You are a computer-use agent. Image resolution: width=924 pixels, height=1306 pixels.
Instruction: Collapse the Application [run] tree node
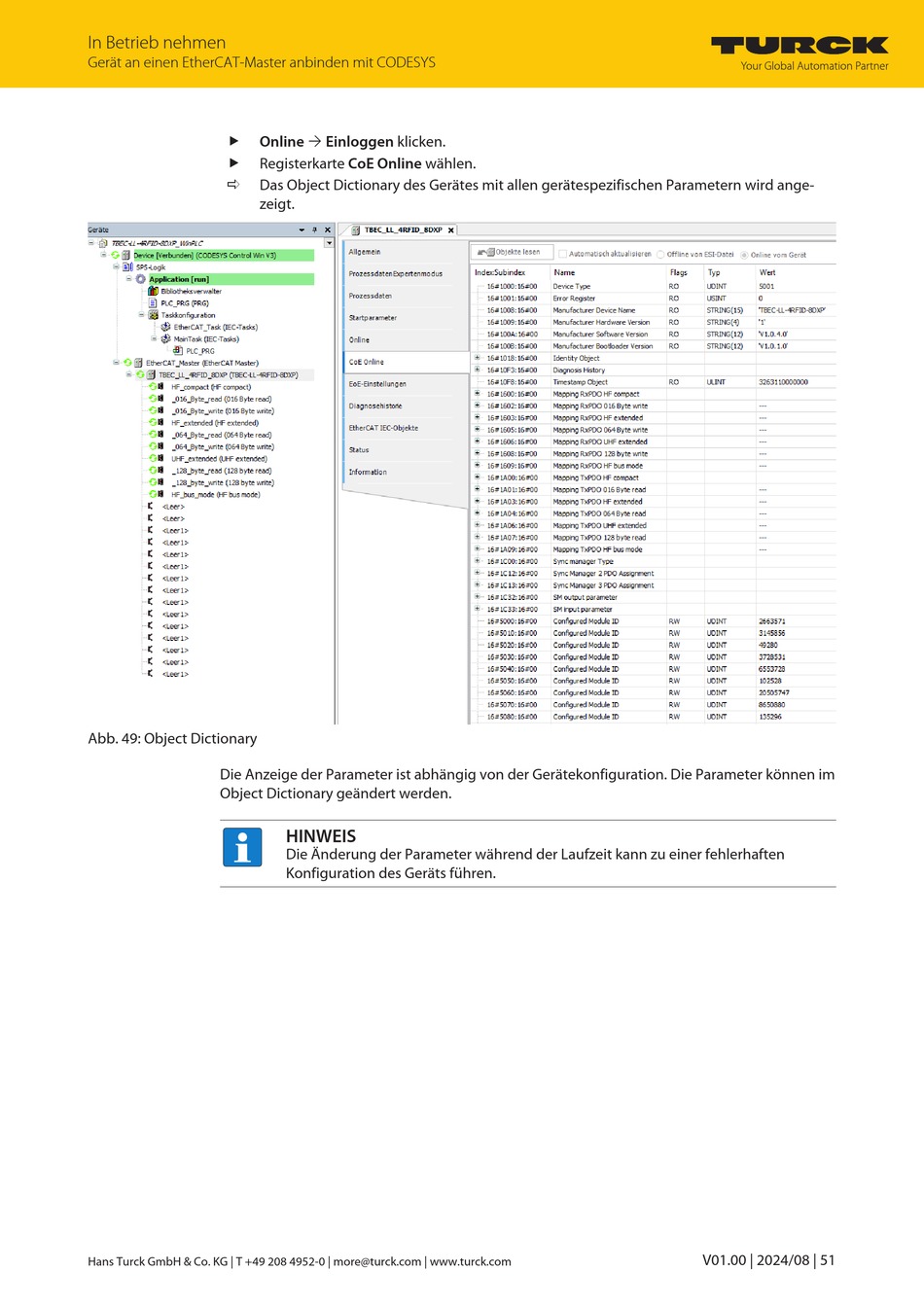point(128,279)
